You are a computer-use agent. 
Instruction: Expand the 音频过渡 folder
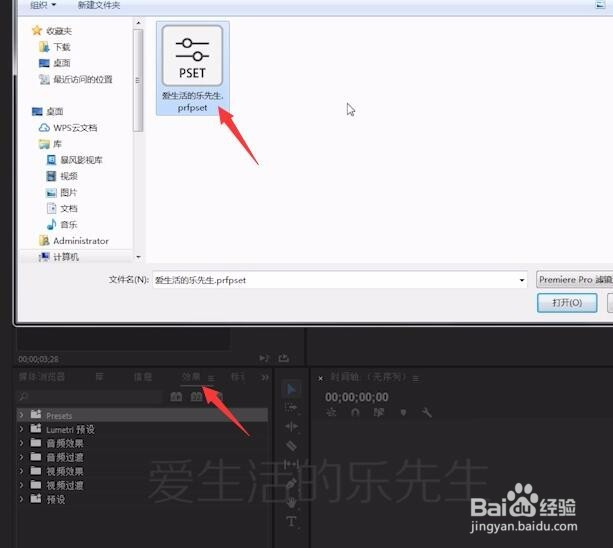pos(21,457)
